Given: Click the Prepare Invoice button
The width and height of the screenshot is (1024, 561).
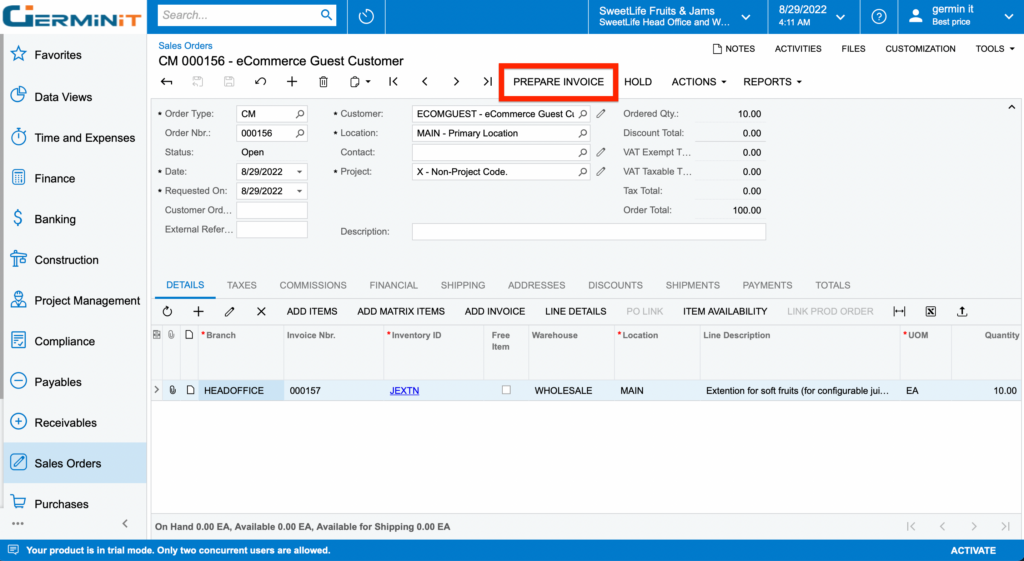Looking at the screenshot, I should [558, 82].
